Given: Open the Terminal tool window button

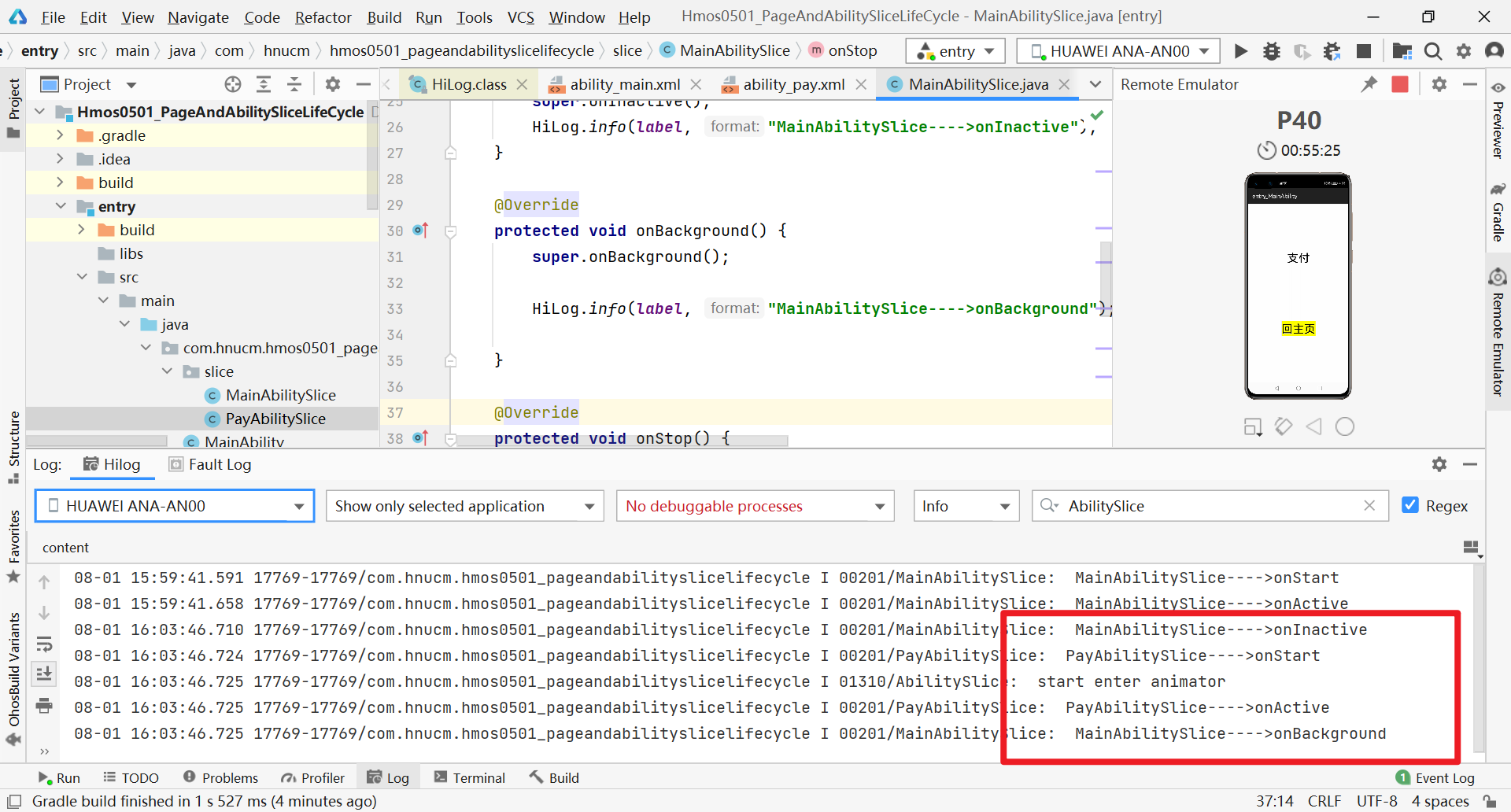Looking at the screenshot, I should click(470, 777).
